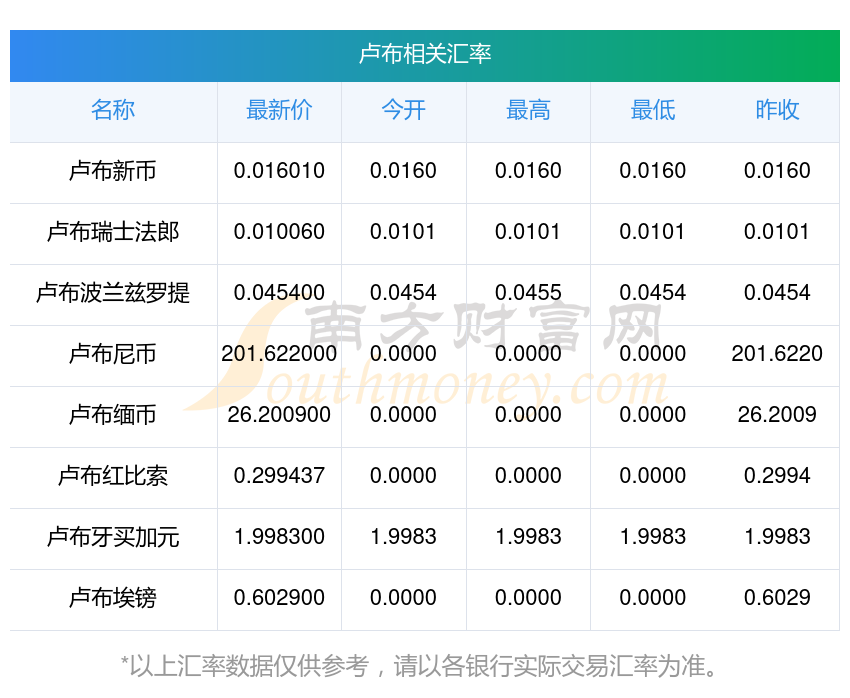Click the disclaimer note below the table
Image resolution: width=850 pixels, height=698 pixels.
(419, 666)
